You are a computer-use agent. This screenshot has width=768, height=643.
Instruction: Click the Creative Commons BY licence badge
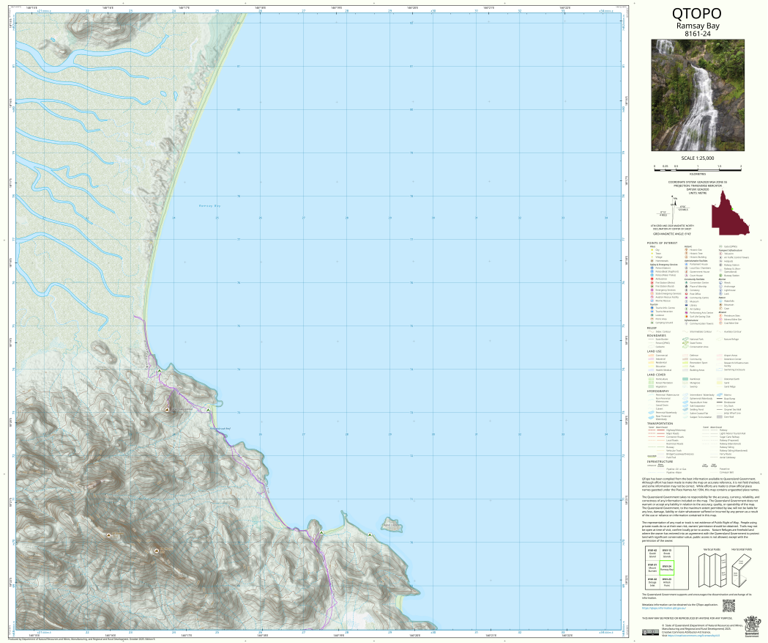pyautogui.click(x=651, y=632)
